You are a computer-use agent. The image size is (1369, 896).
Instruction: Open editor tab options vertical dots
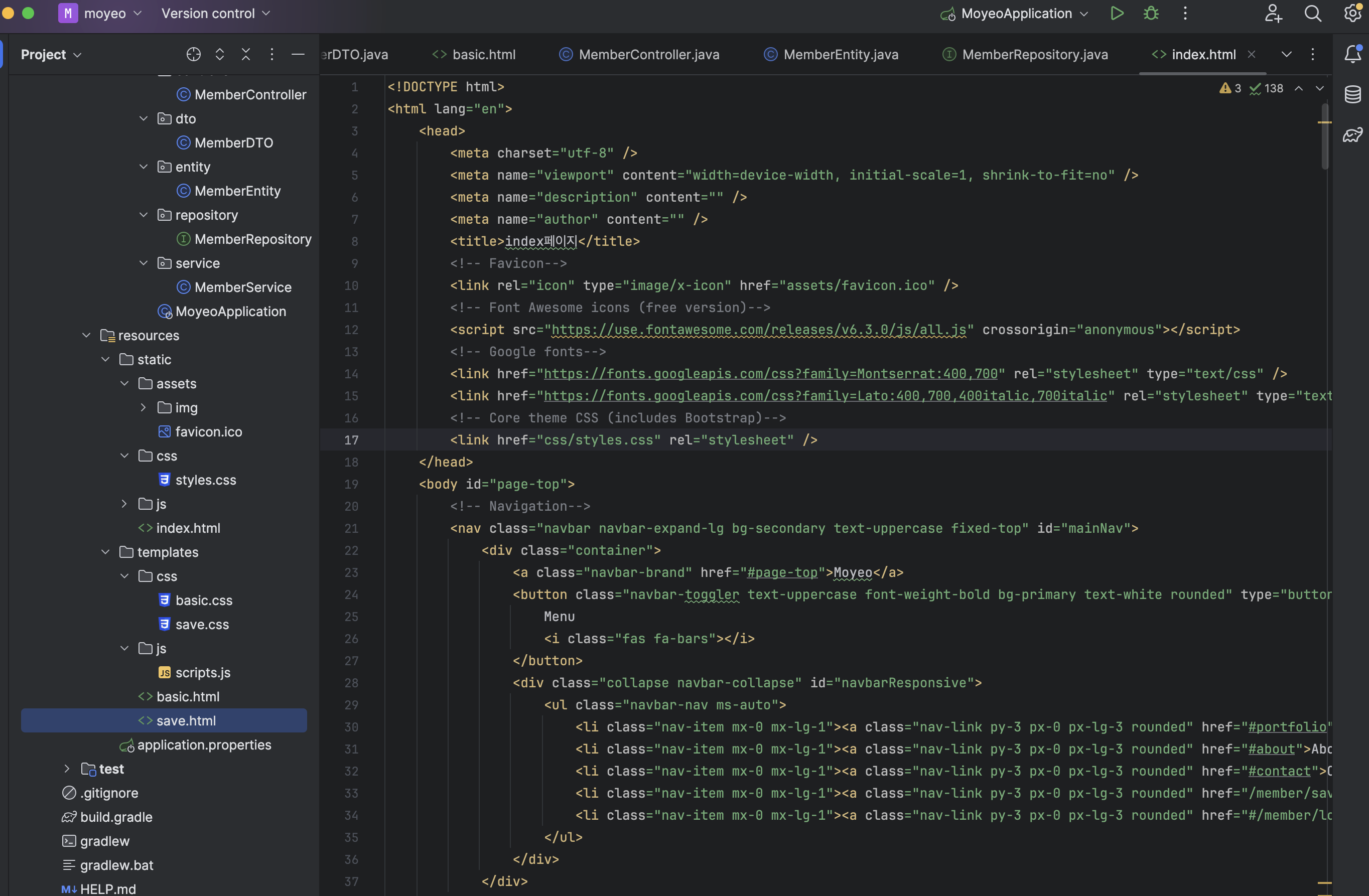pyautogui.click(x=1313, y=54)
